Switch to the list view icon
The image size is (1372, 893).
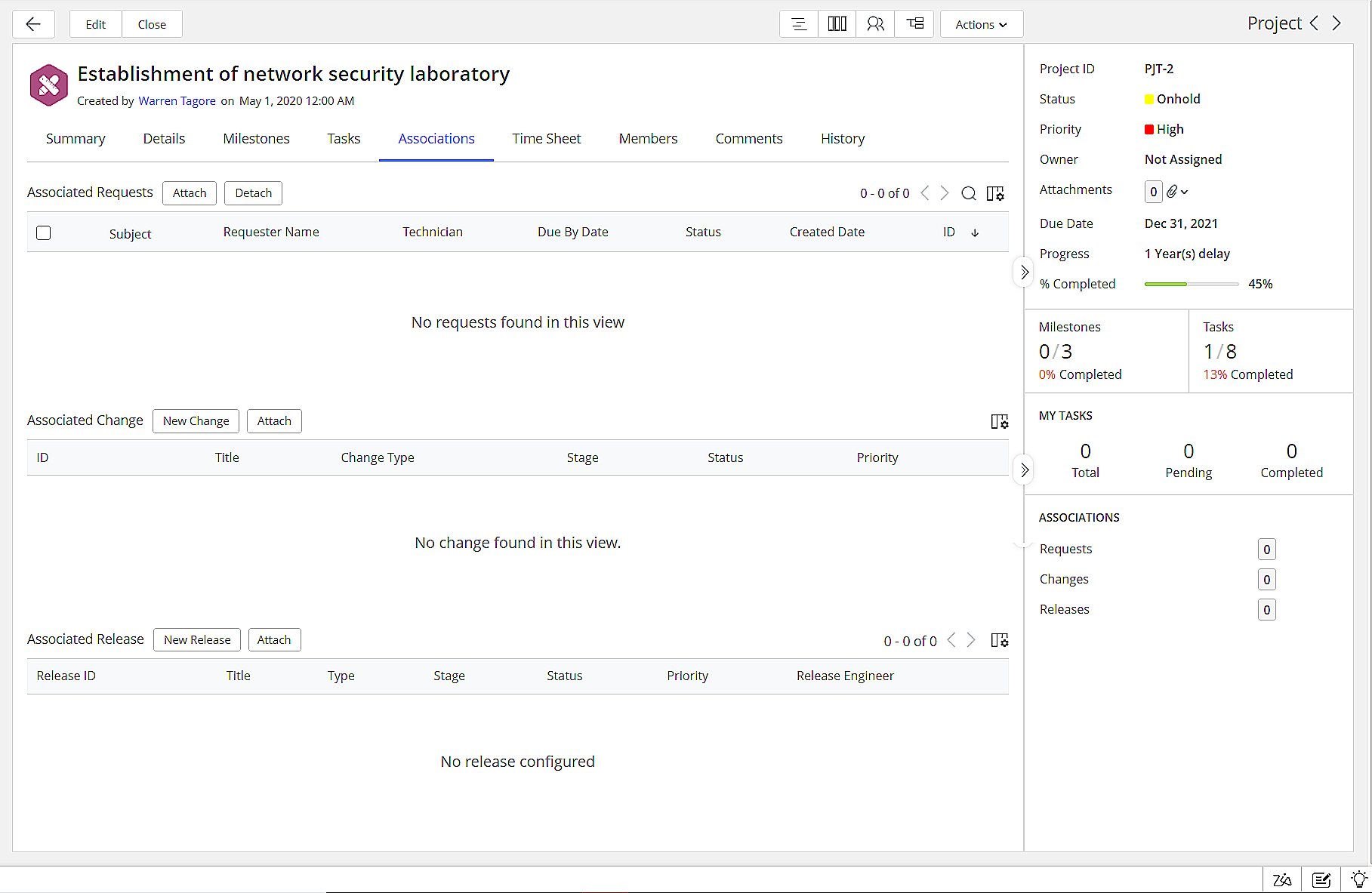pyautogui.click(x=799, y=24)
